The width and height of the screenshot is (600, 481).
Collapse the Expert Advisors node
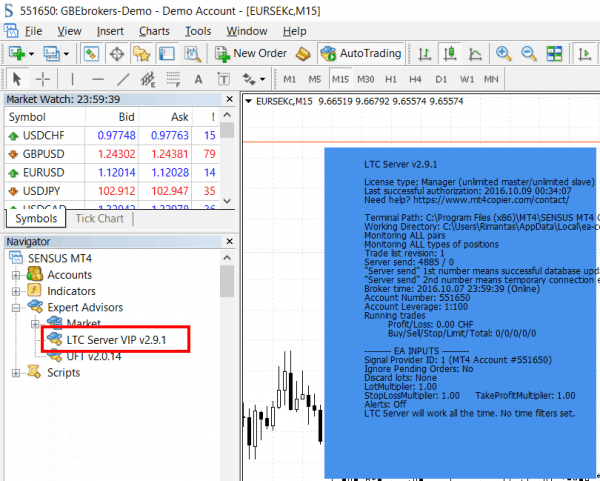16,308
